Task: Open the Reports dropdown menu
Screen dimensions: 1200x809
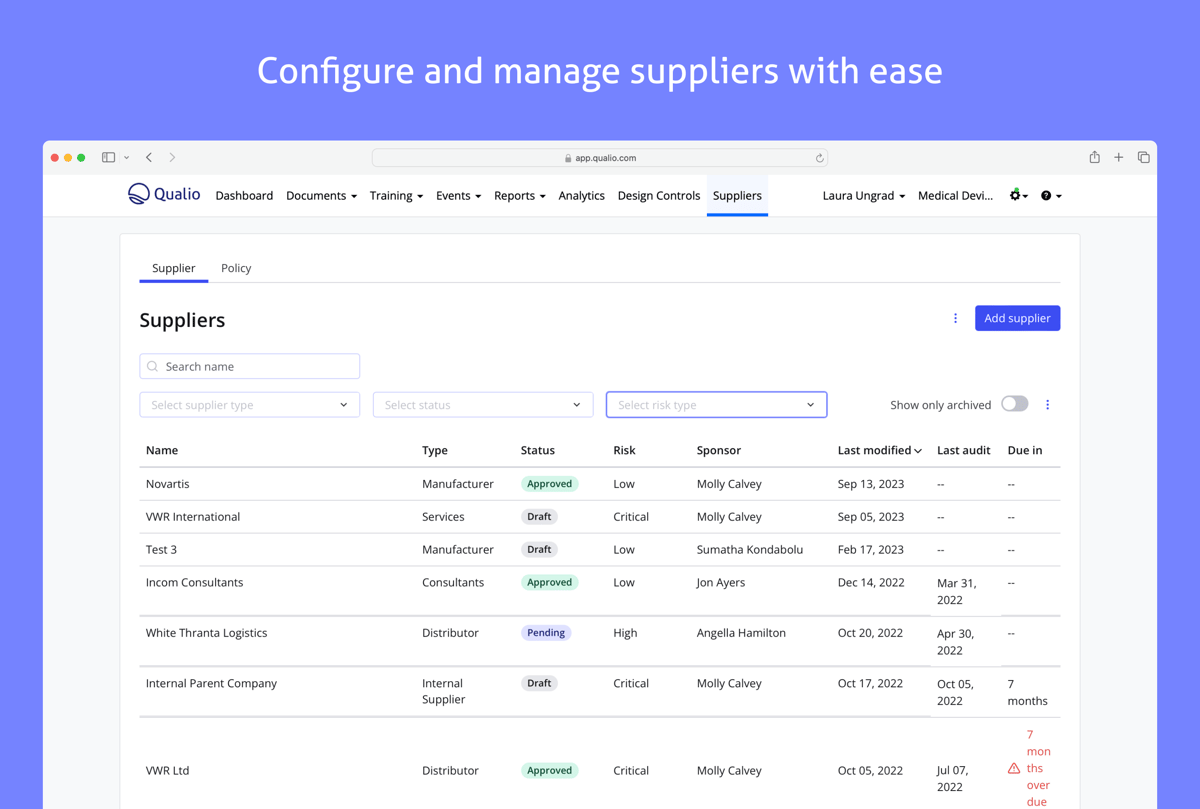Action: [520, 196]
